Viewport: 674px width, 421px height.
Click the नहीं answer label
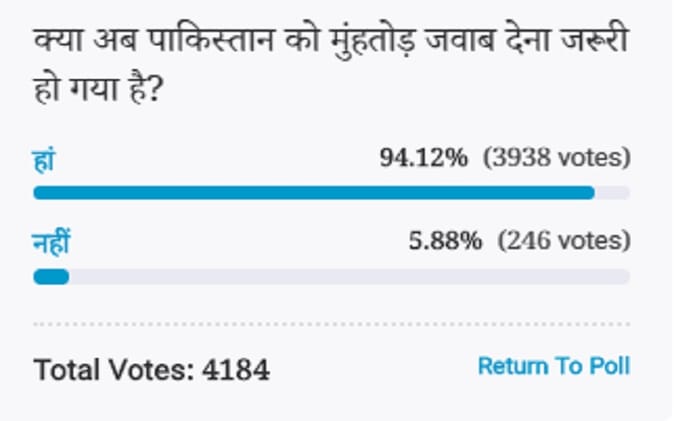(x=52, y=243)
